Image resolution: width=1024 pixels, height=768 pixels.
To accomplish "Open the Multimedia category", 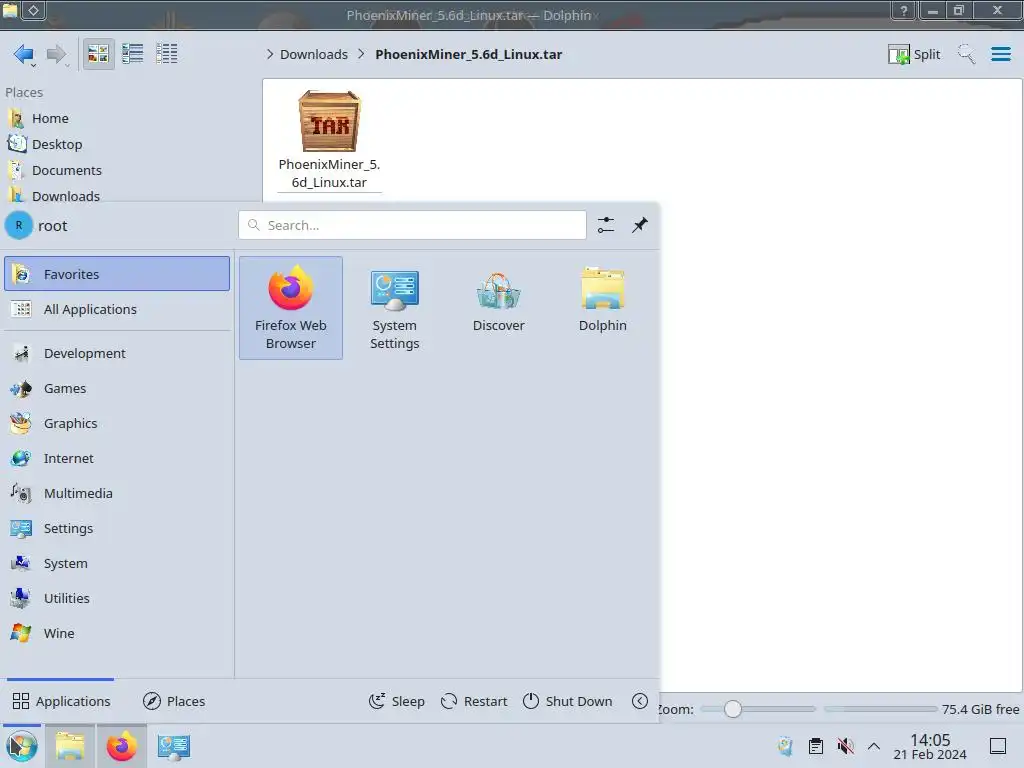I will pyautogui.click(x=117, y=494).
